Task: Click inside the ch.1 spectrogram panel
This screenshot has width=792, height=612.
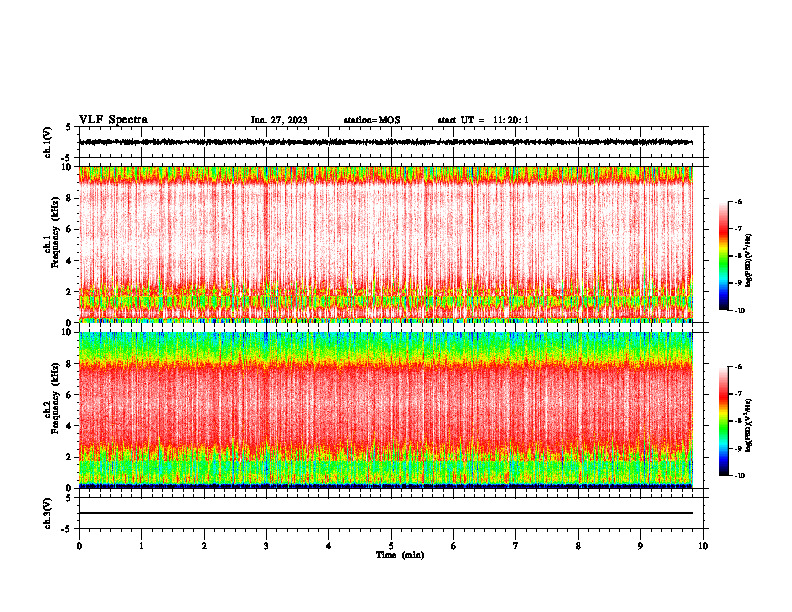Action: [386, 244]
